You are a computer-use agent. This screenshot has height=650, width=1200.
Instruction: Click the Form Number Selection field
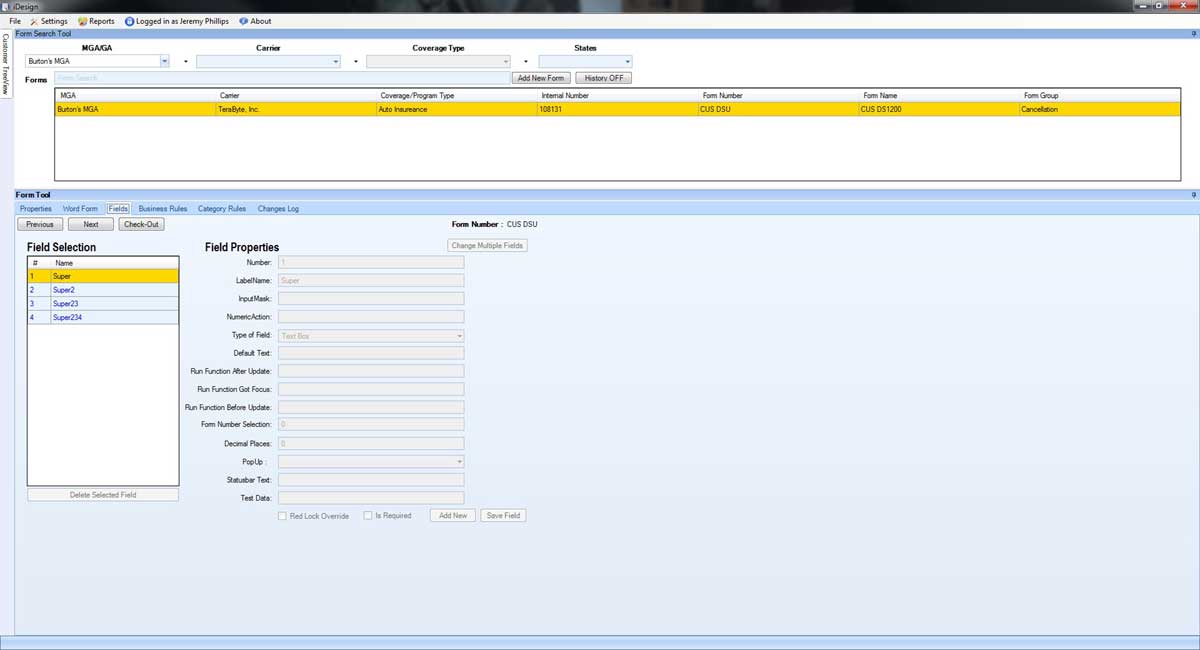[x=371, y=425]
